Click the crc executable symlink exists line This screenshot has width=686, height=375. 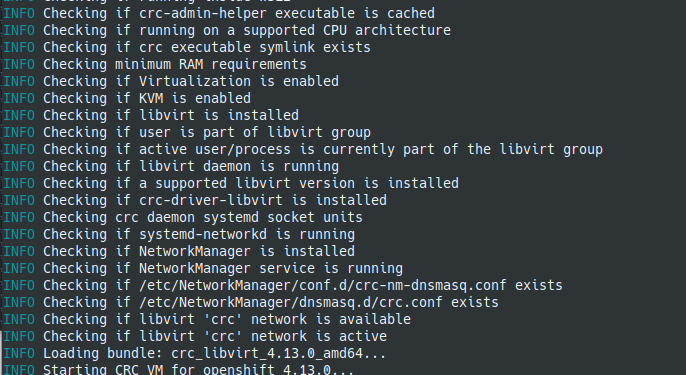pos(187,48)
